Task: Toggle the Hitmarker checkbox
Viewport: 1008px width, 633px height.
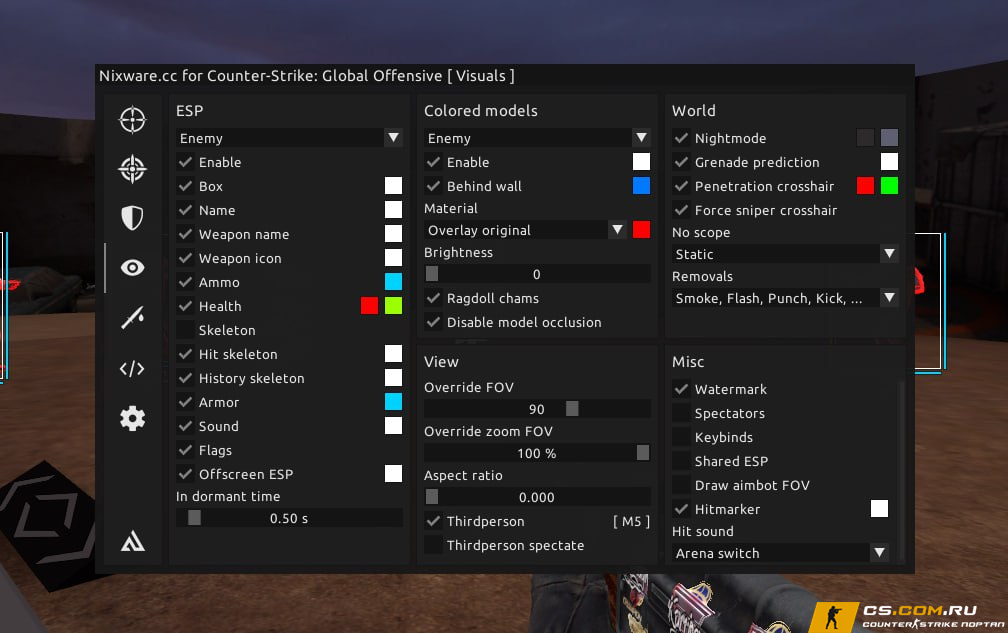Action: [x=681, y=509]
